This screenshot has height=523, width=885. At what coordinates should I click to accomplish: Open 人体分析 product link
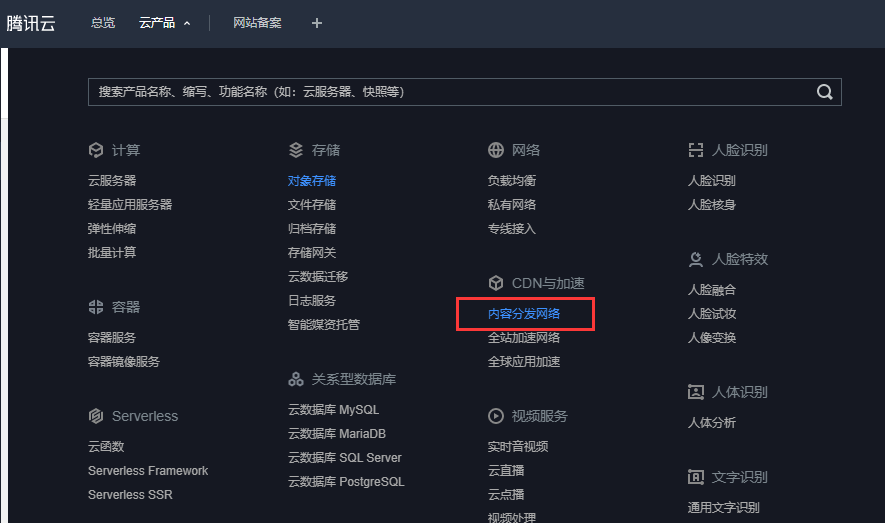[x=711, y=423]
